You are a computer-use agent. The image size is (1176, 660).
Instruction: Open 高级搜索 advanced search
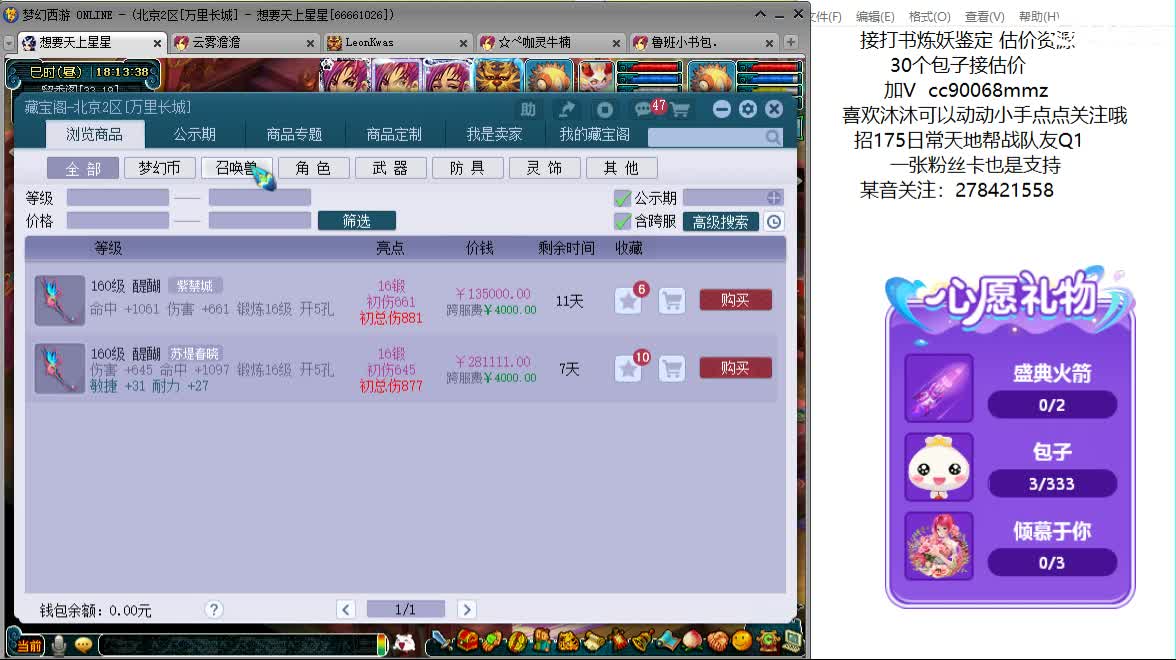coord(721,222)
